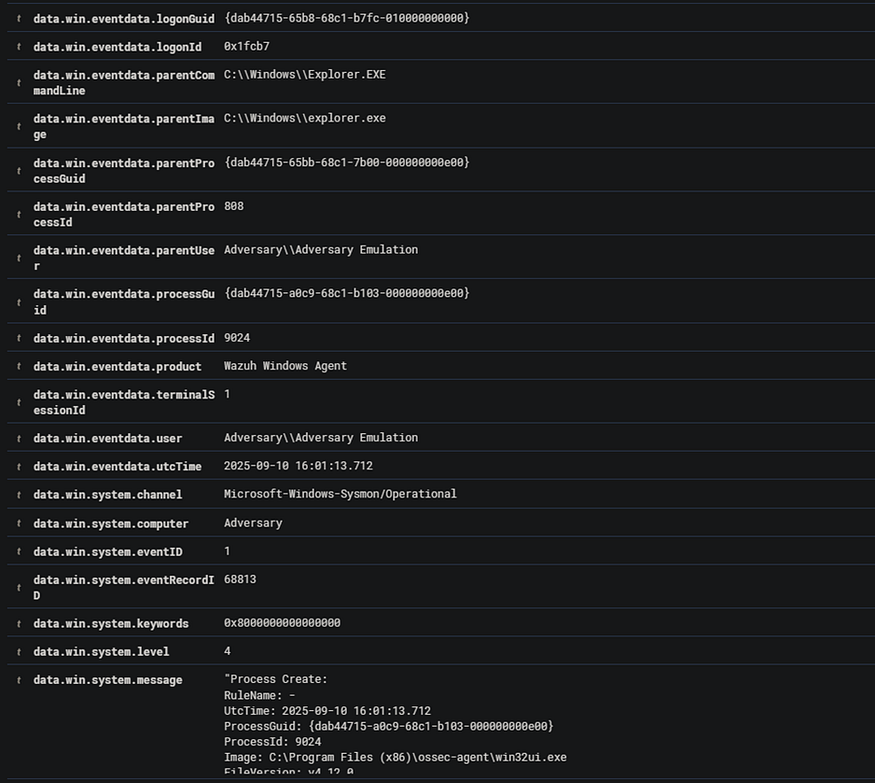Image resolution: width=875 pixels, height=783 pixels.
Task: Click the type icon beside data.win.eventdata.user
Action: coord(19,438)
